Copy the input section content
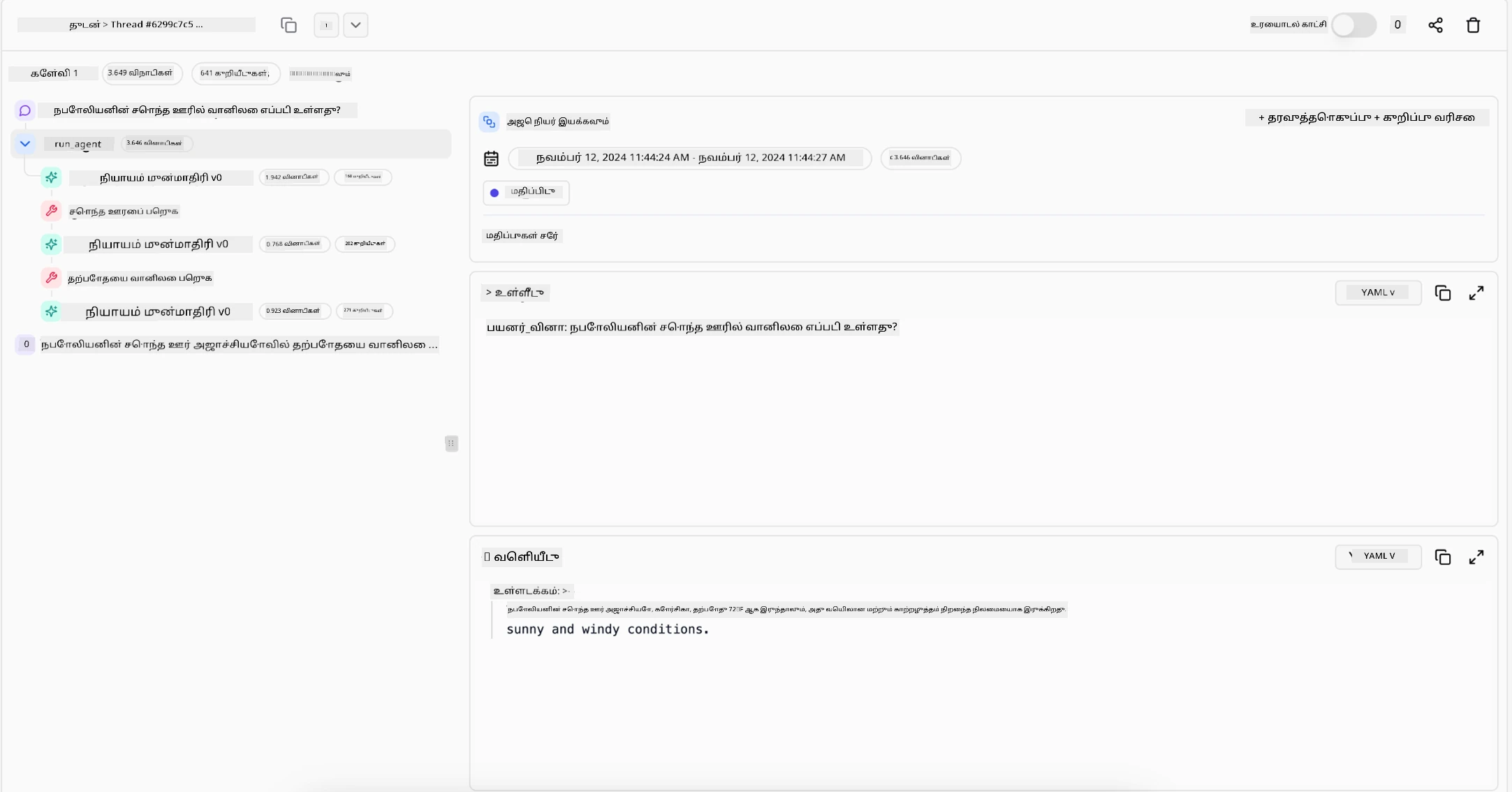 pos(1442,293)
